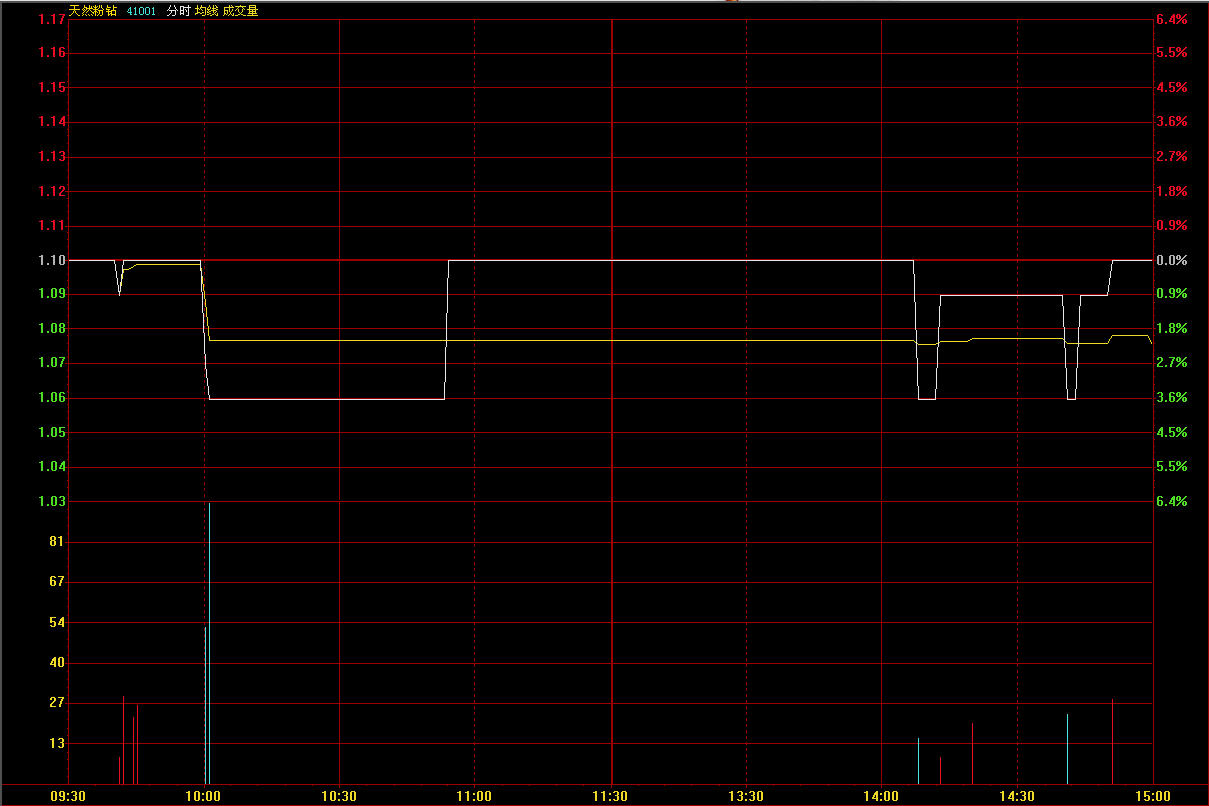Screen dimensions: 1209x806
Task: Click the 40 volume axis label
Action: click(56, 662)
